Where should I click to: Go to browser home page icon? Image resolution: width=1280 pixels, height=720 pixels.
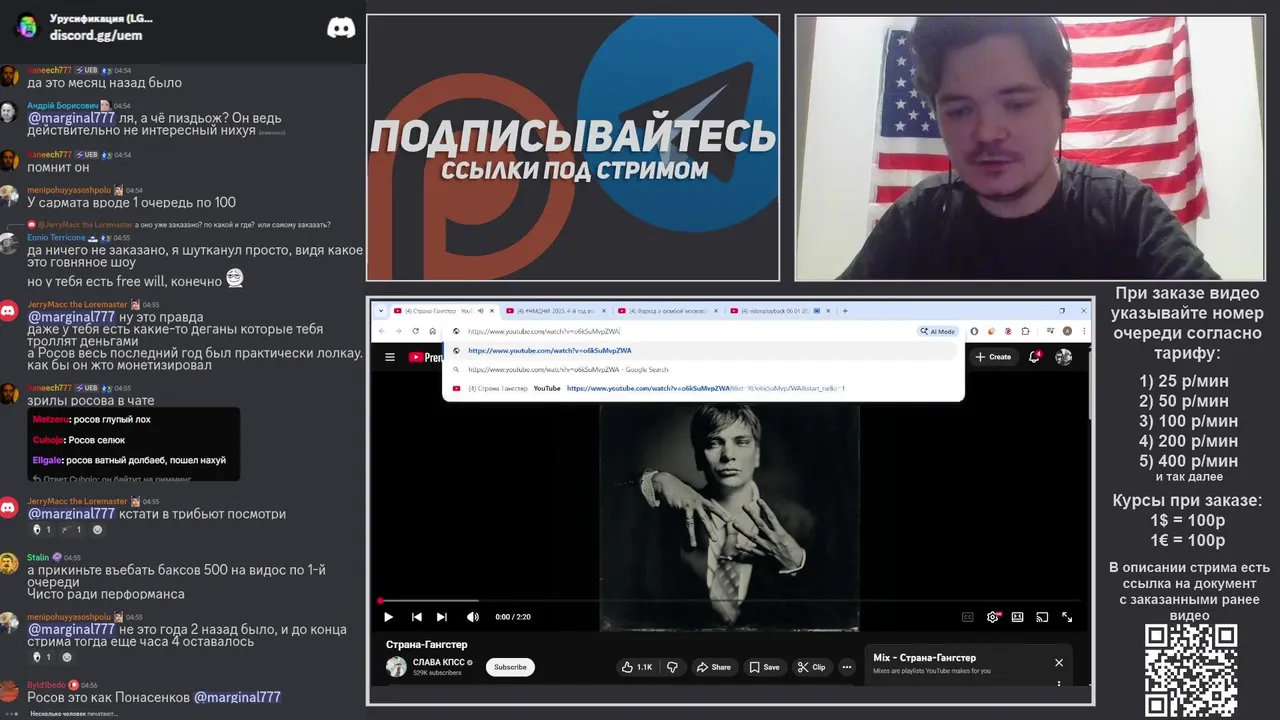(x=432, y=331)
